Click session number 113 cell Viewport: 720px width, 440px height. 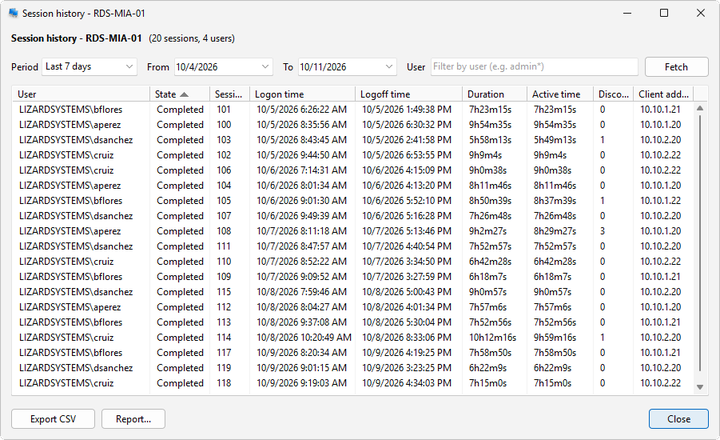coord(224,322)
